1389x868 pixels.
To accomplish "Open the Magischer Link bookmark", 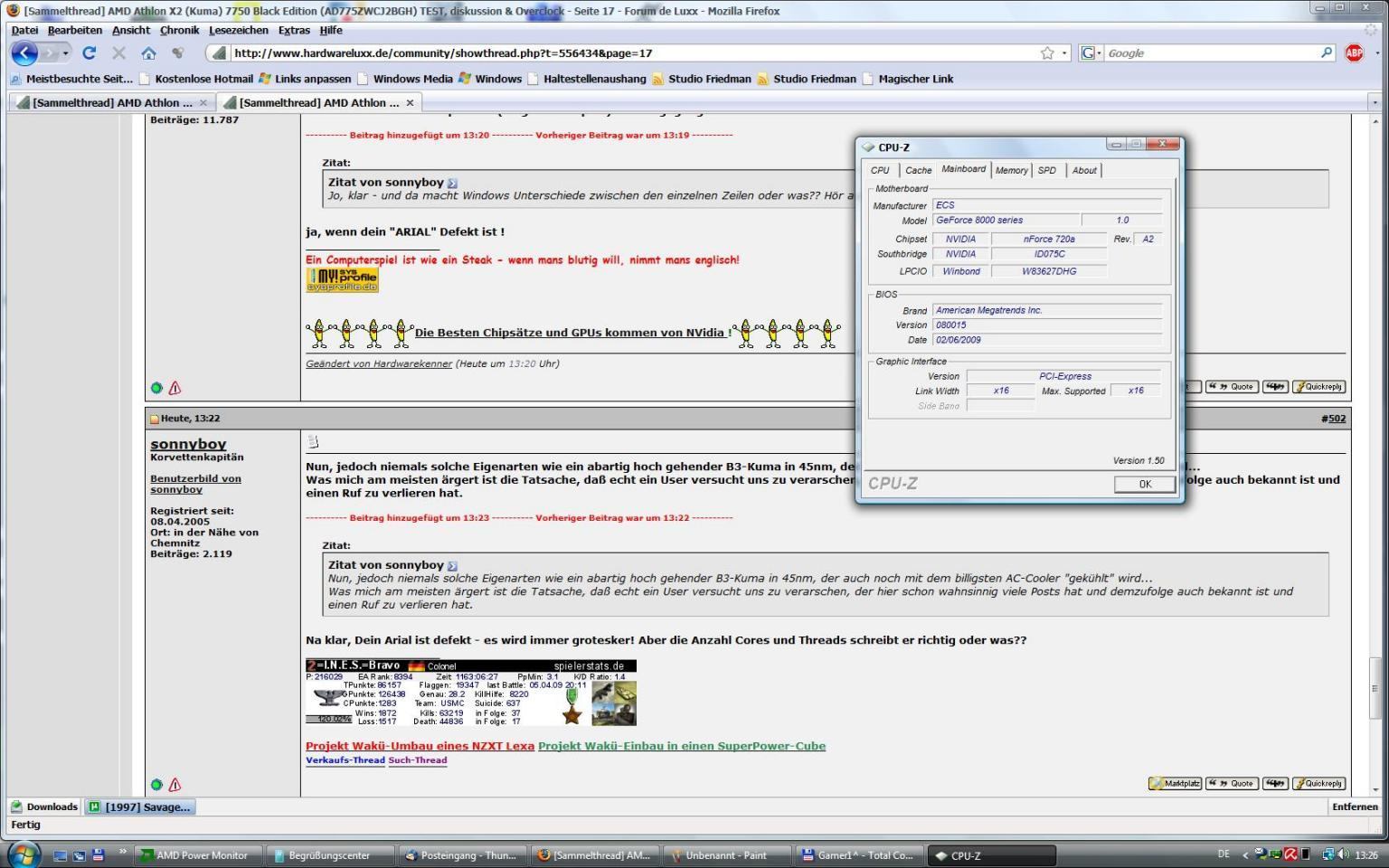I will coord(907,79).
